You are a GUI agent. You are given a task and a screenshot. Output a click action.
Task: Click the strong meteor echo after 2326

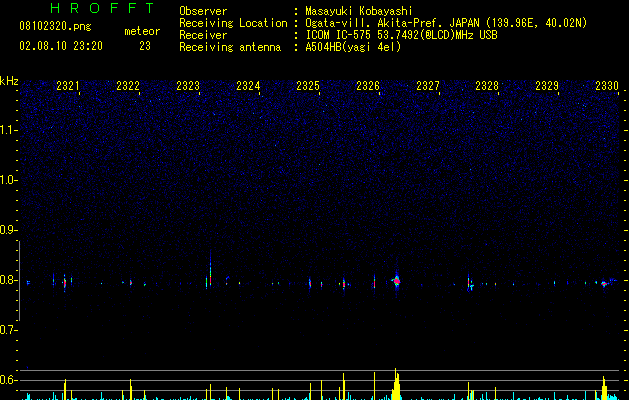point(396,281)
